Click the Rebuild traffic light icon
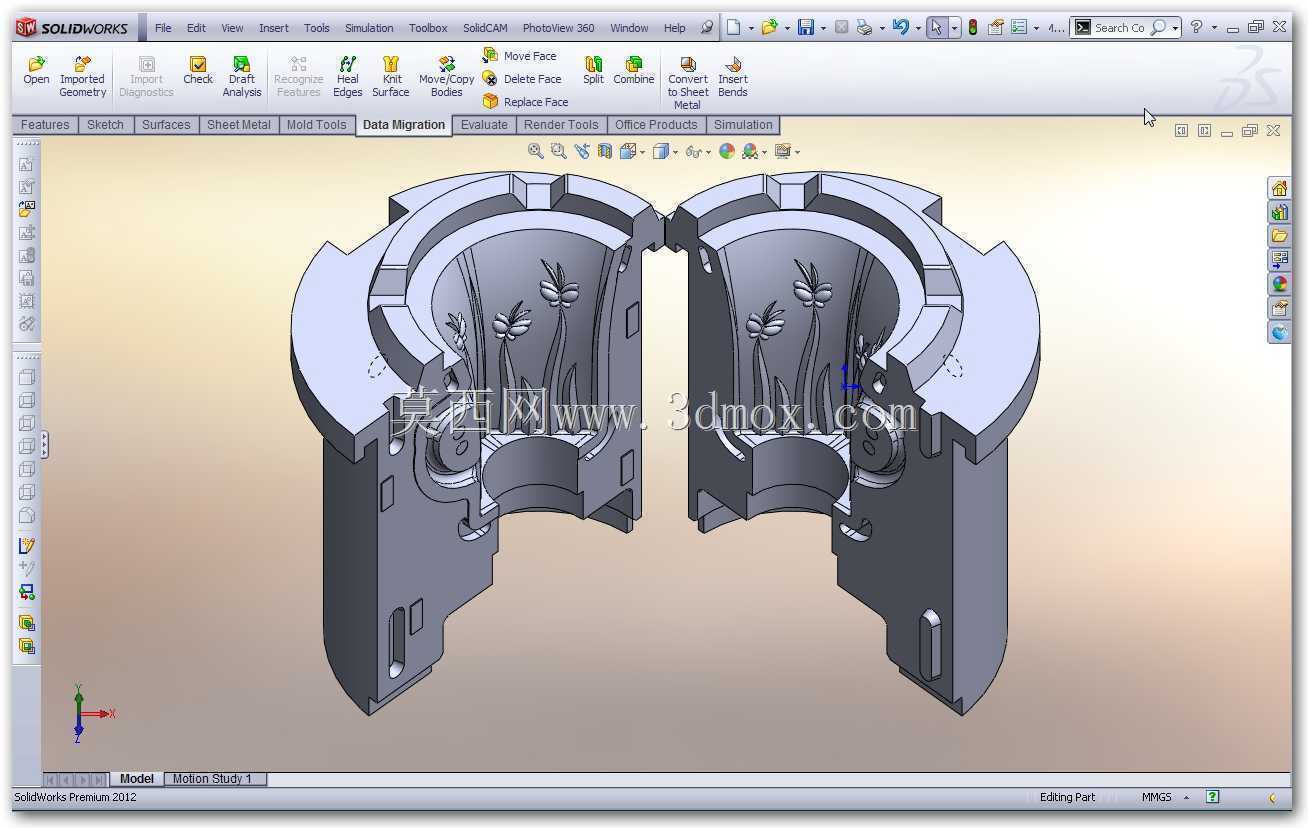 pyautogui.click(x=972, y=28)
